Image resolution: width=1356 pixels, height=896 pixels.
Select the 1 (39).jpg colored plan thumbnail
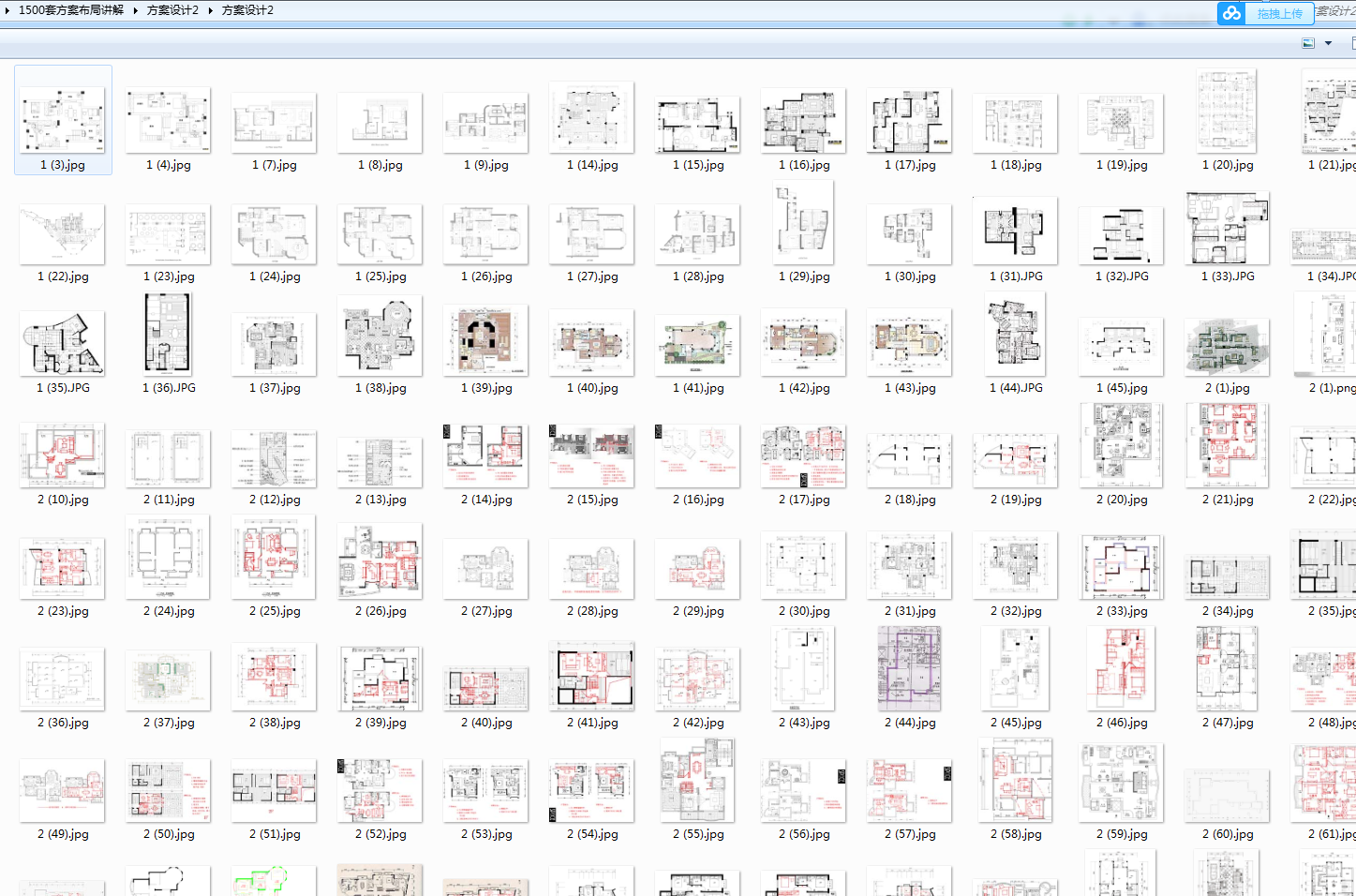point(486,339)
